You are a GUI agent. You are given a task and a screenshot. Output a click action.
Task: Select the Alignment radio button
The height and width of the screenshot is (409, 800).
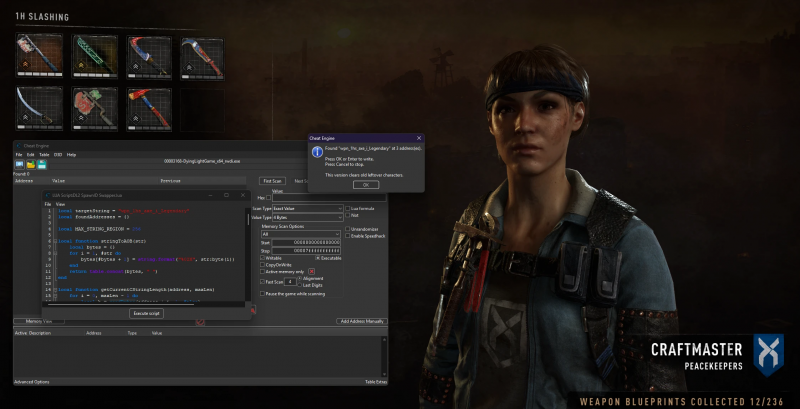299,278
